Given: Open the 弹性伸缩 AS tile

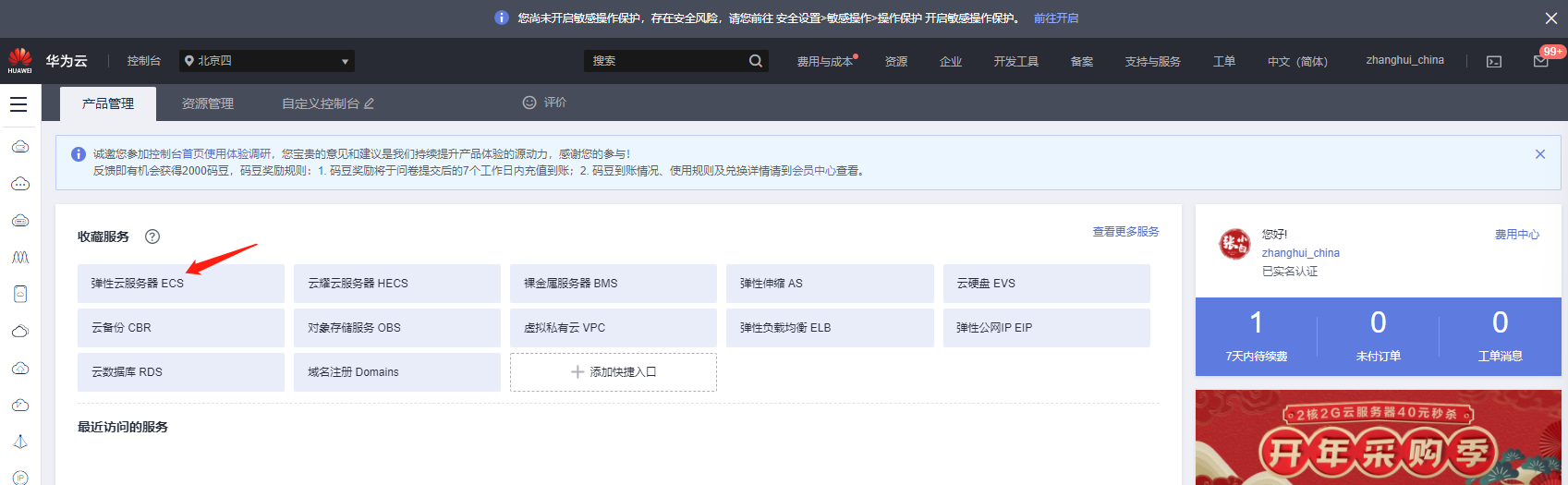Looking at the screenshot, I should tap(830, 284).
